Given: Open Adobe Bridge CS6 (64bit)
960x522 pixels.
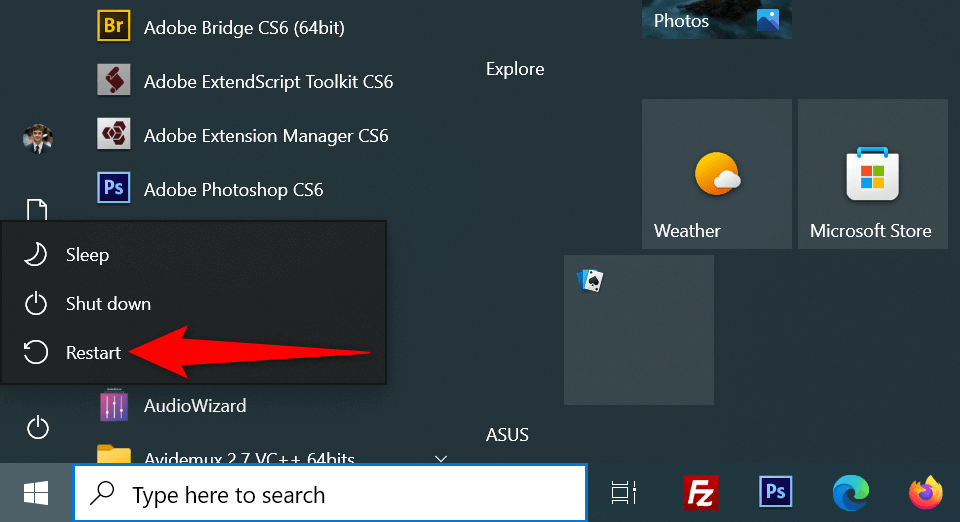Looking at the screenshot, I should point(243,28).
